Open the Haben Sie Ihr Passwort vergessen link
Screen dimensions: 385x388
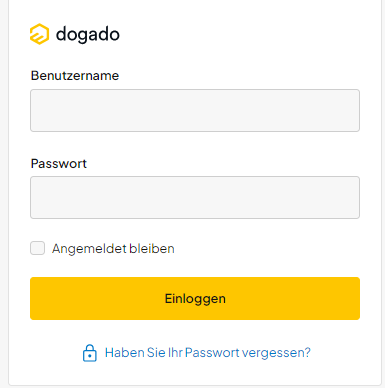point(208,353)
